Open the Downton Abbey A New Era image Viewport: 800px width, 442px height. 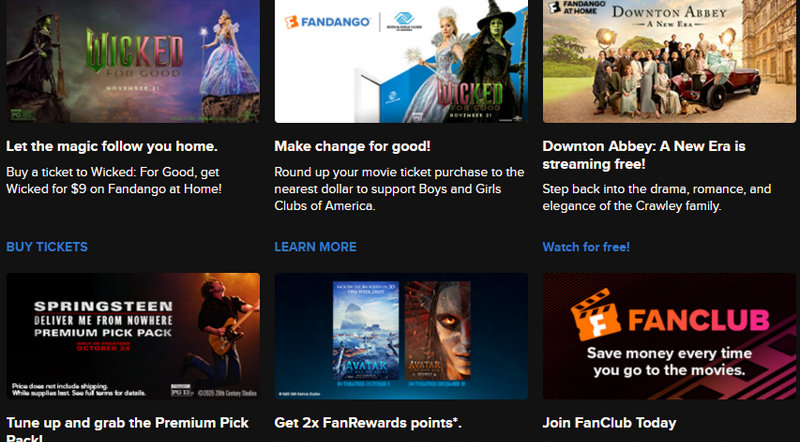click(x=669, y=61)
